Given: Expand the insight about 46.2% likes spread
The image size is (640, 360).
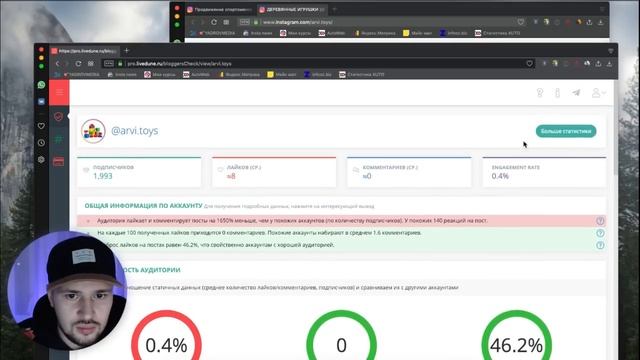Looking at the screenshot, I should tap(342, 245).
